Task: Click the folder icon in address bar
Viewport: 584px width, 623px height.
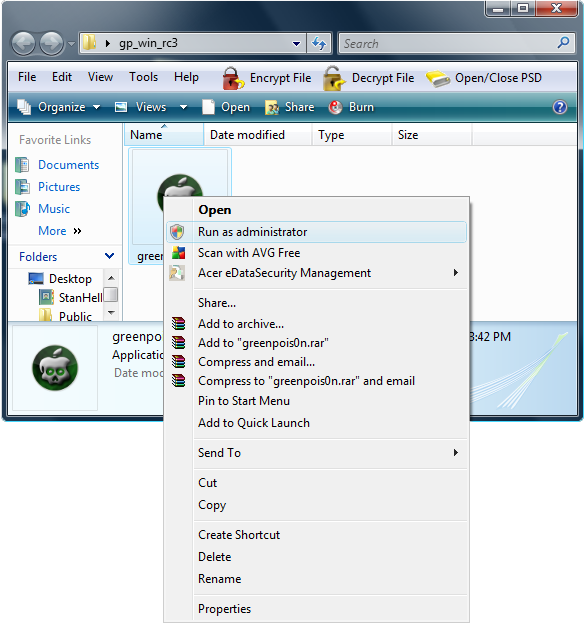Action: click(90, 42)
